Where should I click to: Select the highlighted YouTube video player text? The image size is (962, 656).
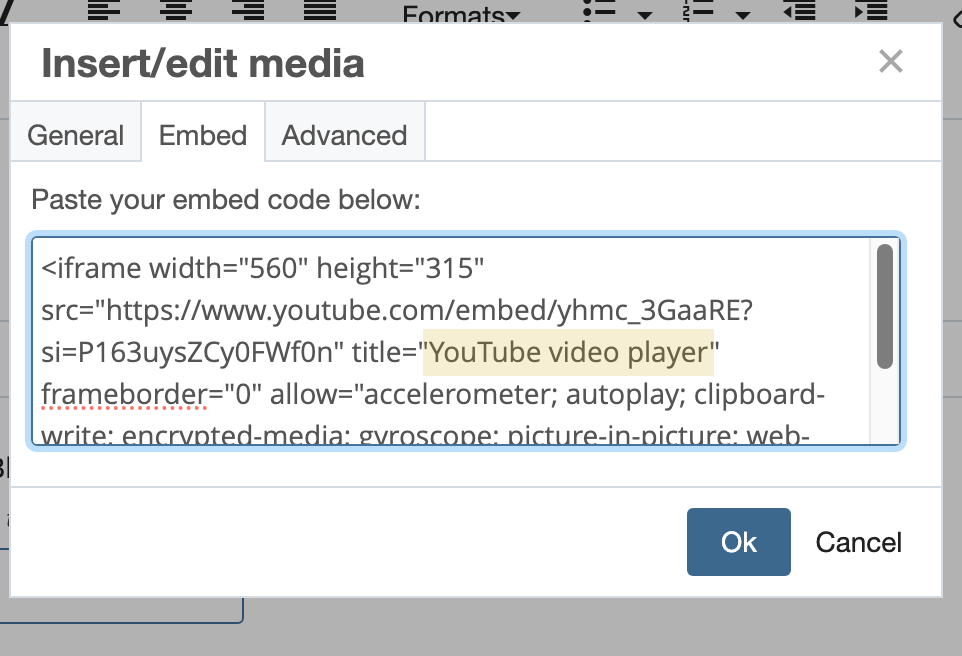[x=567, y=352]
